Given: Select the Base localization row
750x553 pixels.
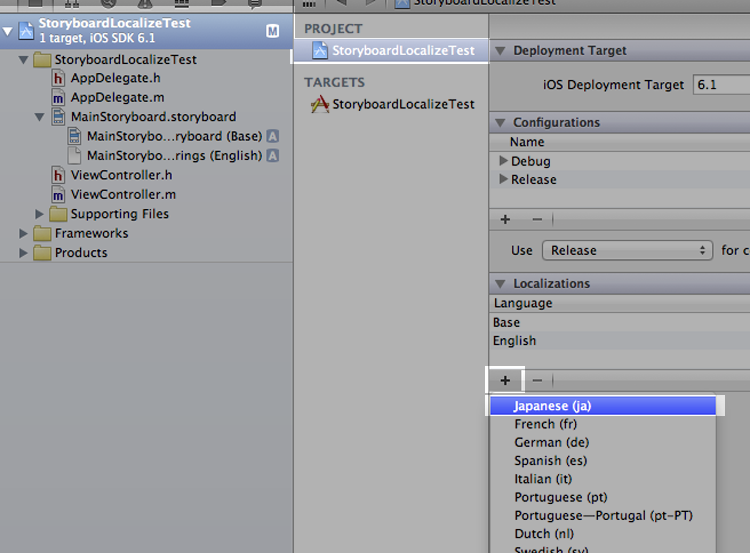Looking at the screenshot, I should pyautogui.click(x=620, y=322).
